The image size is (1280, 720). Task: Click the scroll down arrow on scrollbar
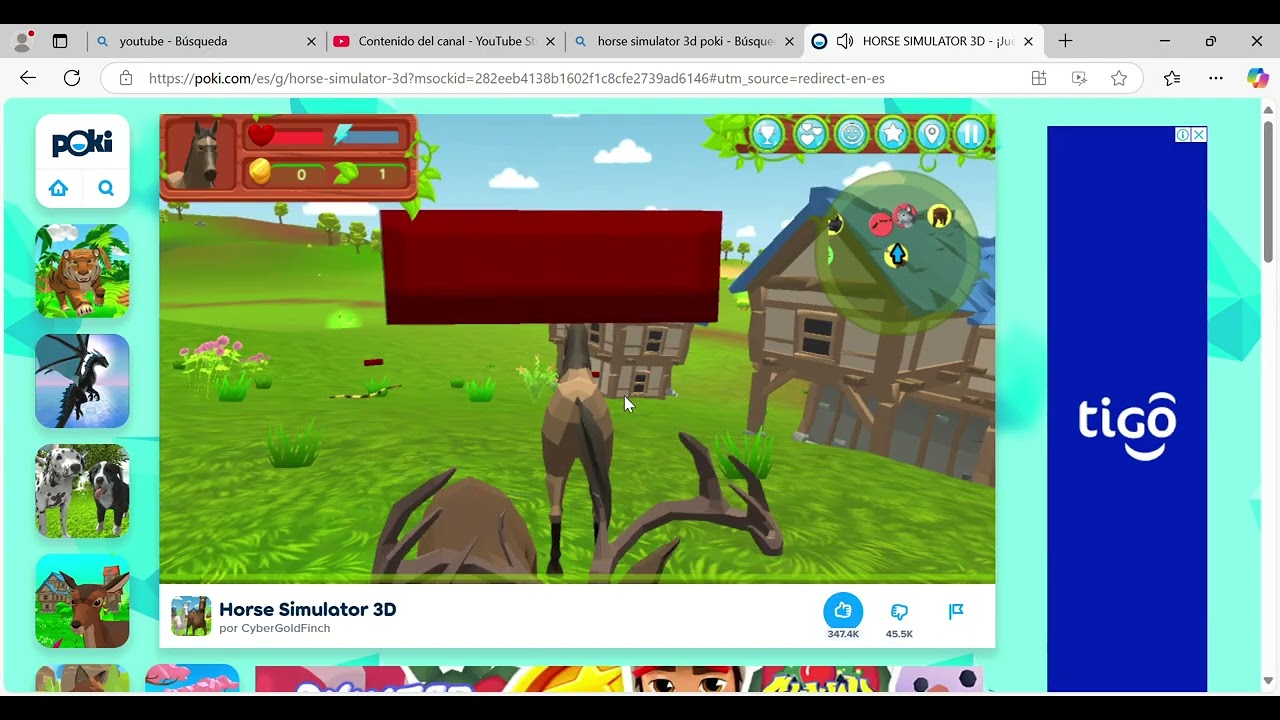1268,681
